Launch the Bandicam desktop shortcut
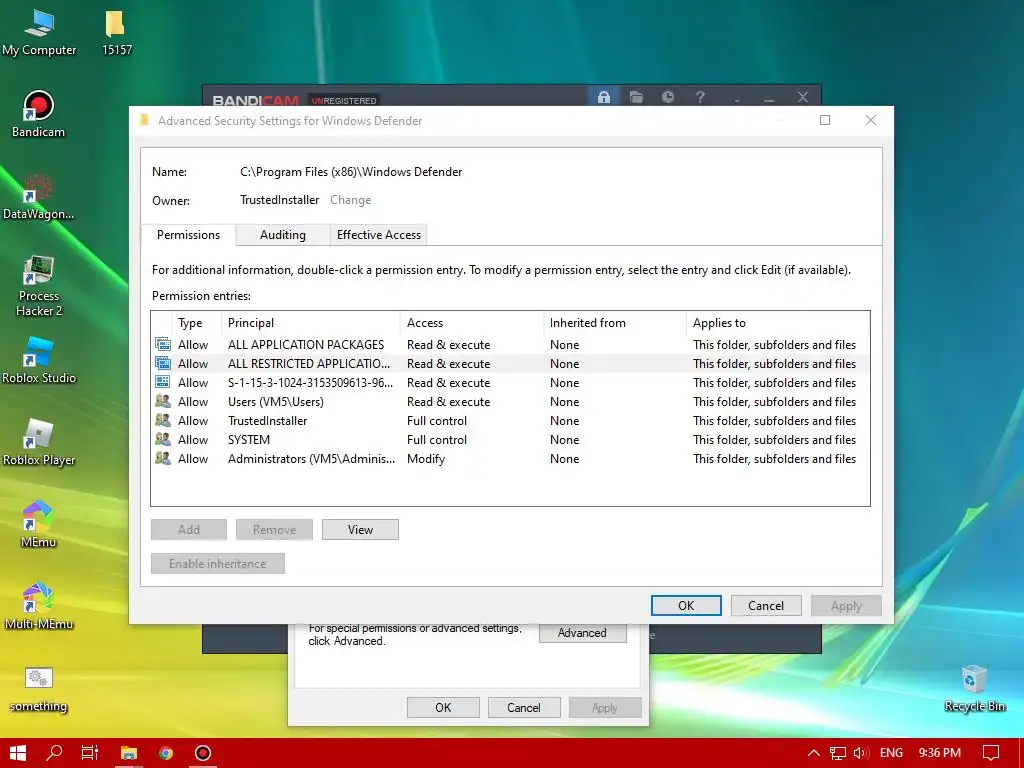The image size is (1024, 768). click(38, 114)
